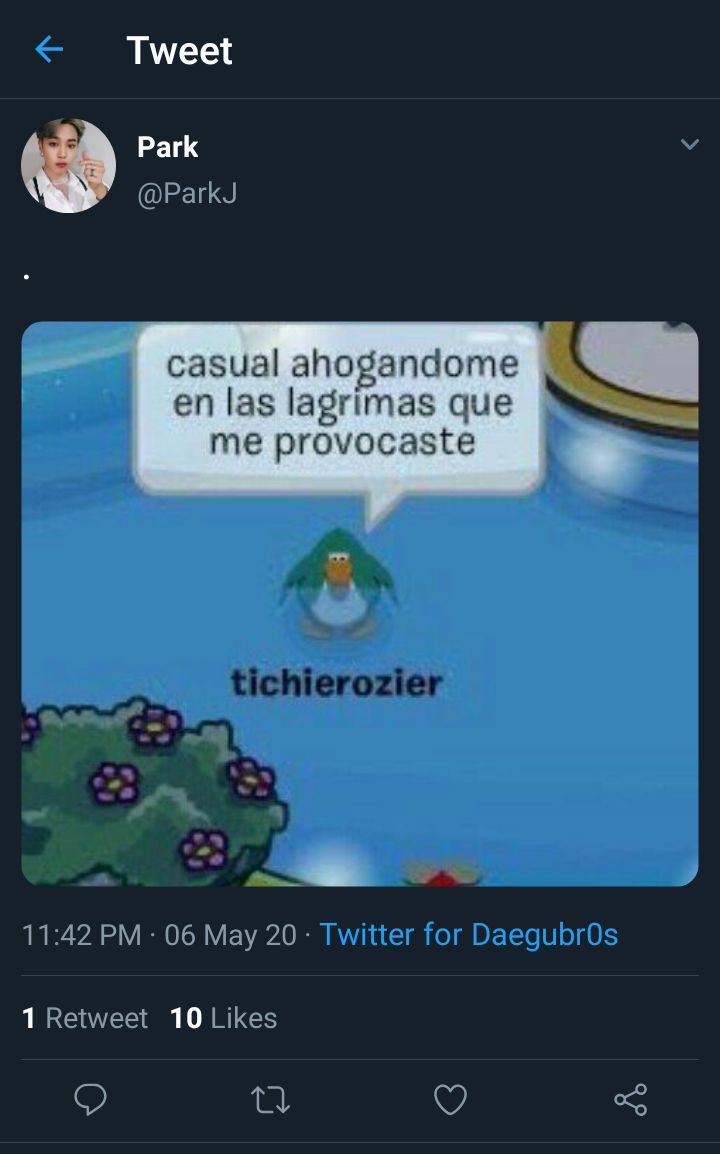Open the reply speech bubble icon
This screenshot has height=1154, width=720.
coord(91,1100)
